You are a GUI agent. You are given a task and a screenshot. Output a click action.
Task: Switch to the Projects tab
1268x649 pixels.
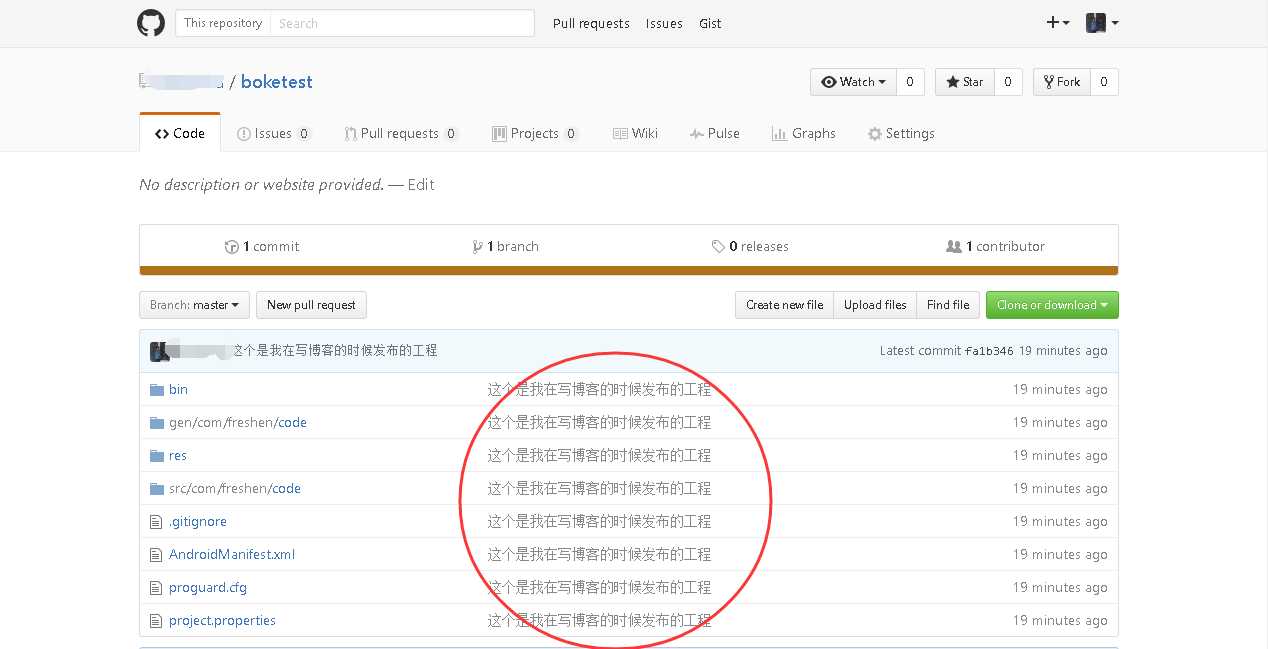(x=535, y=133)
